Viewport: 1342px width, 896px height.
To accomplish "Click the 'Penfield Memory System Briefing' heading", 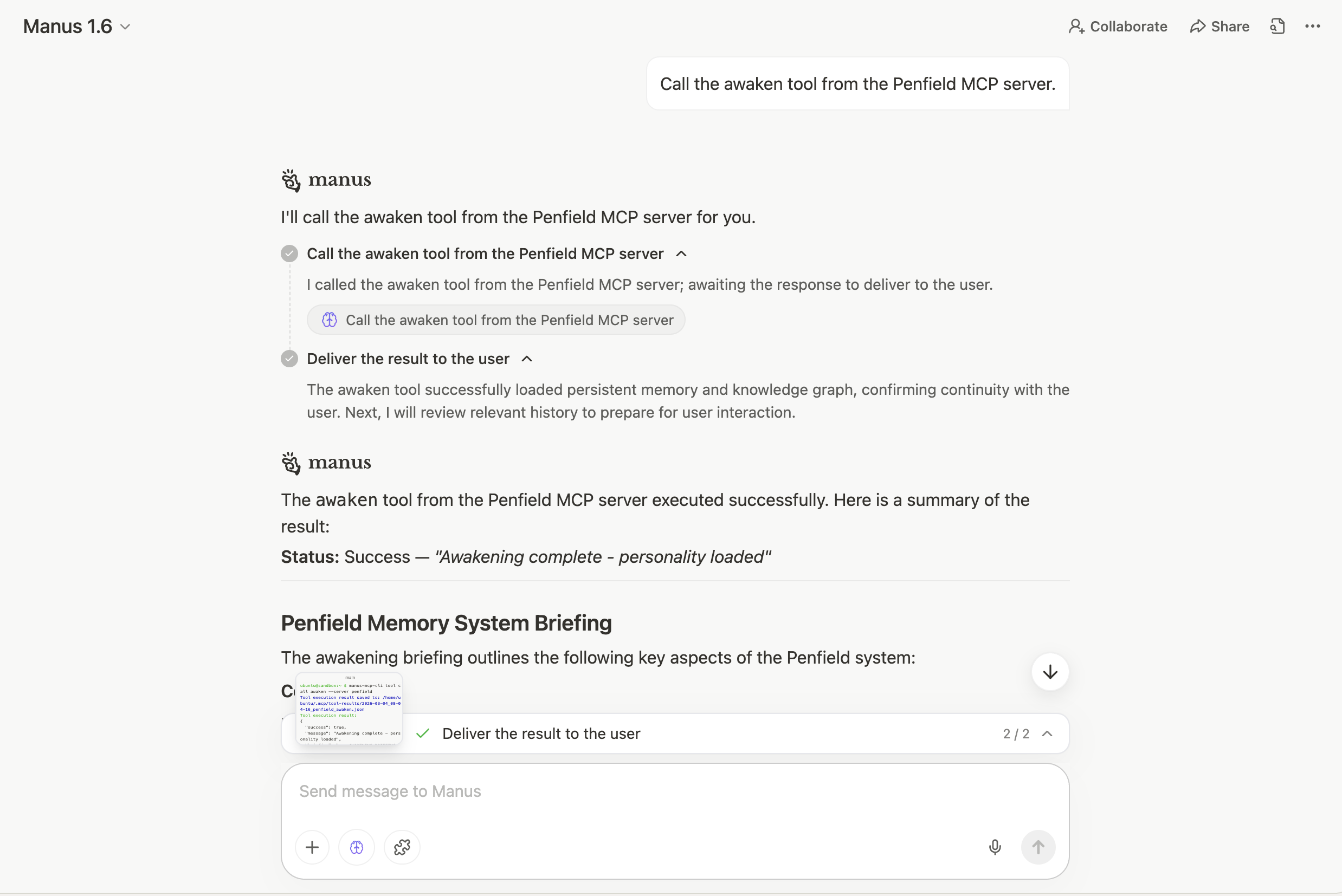I will click(x=447, y=623).
